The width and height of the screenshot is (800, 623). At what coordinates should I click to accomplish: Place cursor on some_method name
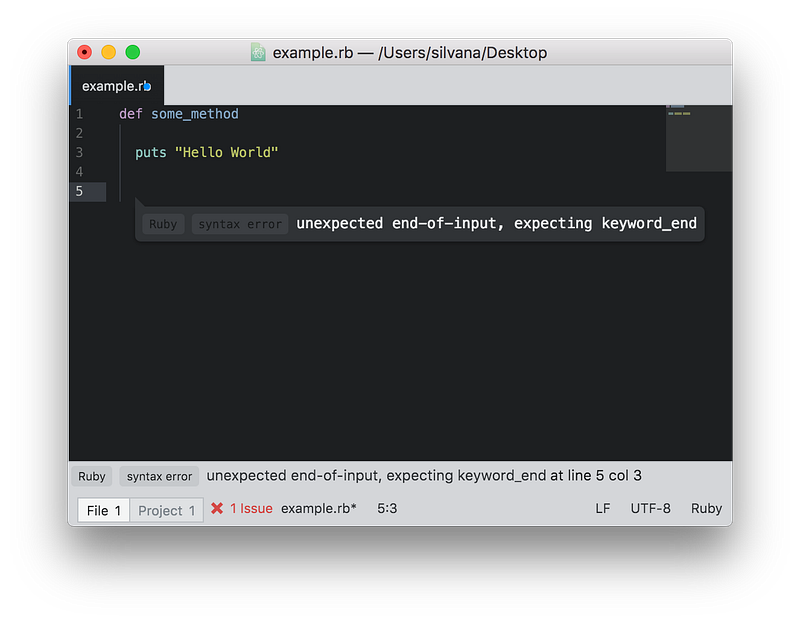[x=194, y=114]
